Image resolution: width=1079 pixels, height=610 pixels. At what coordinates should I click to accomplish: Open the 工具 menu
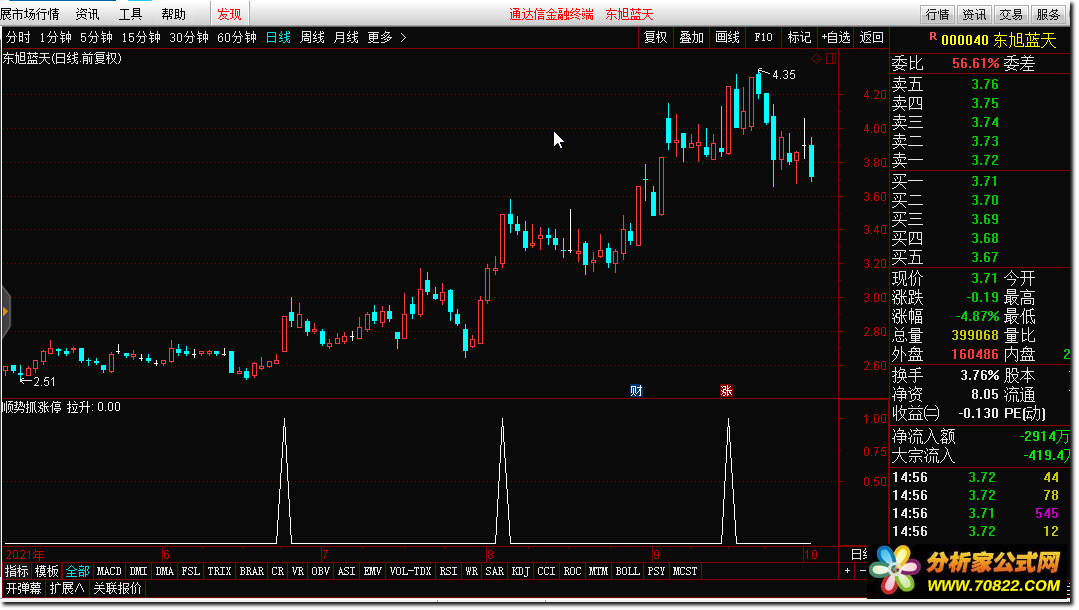pos(130,14)
